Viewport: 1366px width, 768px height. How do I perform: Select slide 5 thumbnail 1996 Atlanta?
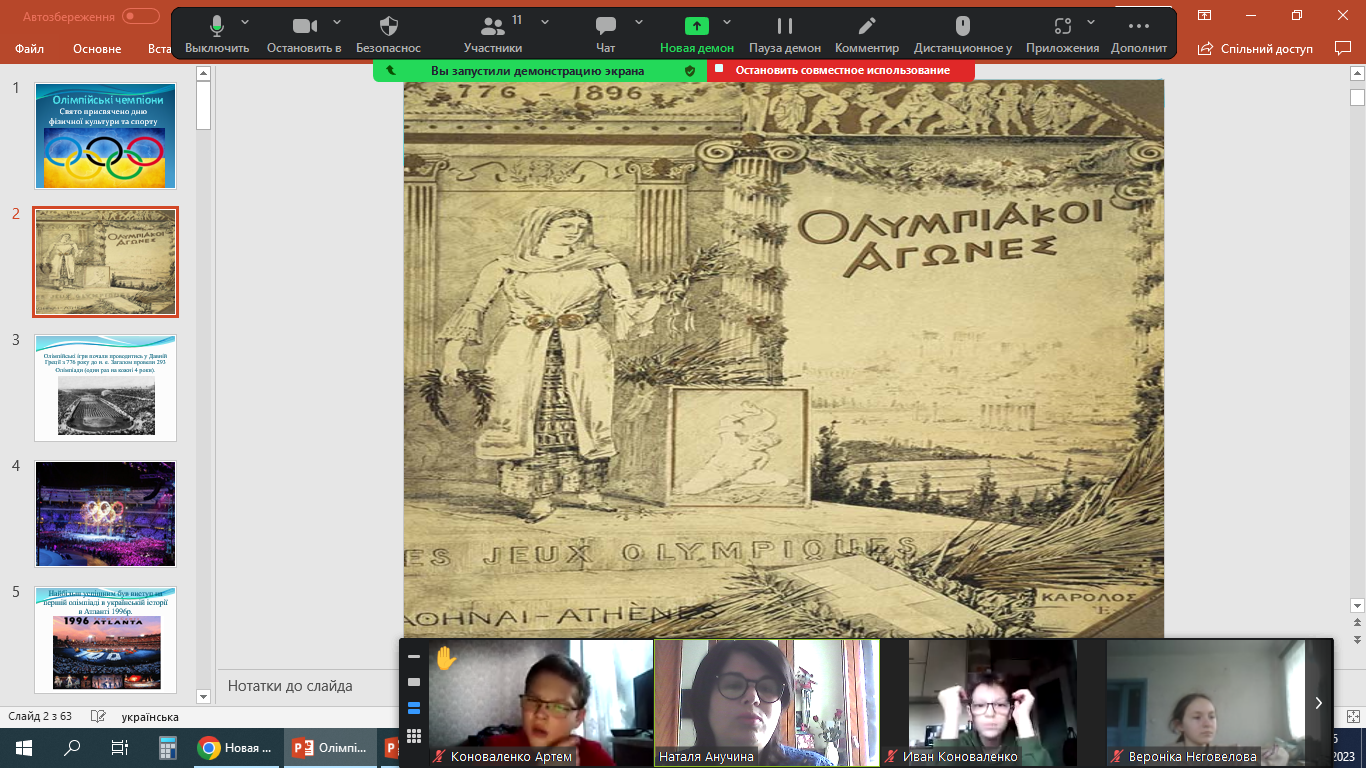[x=105, y=640]
